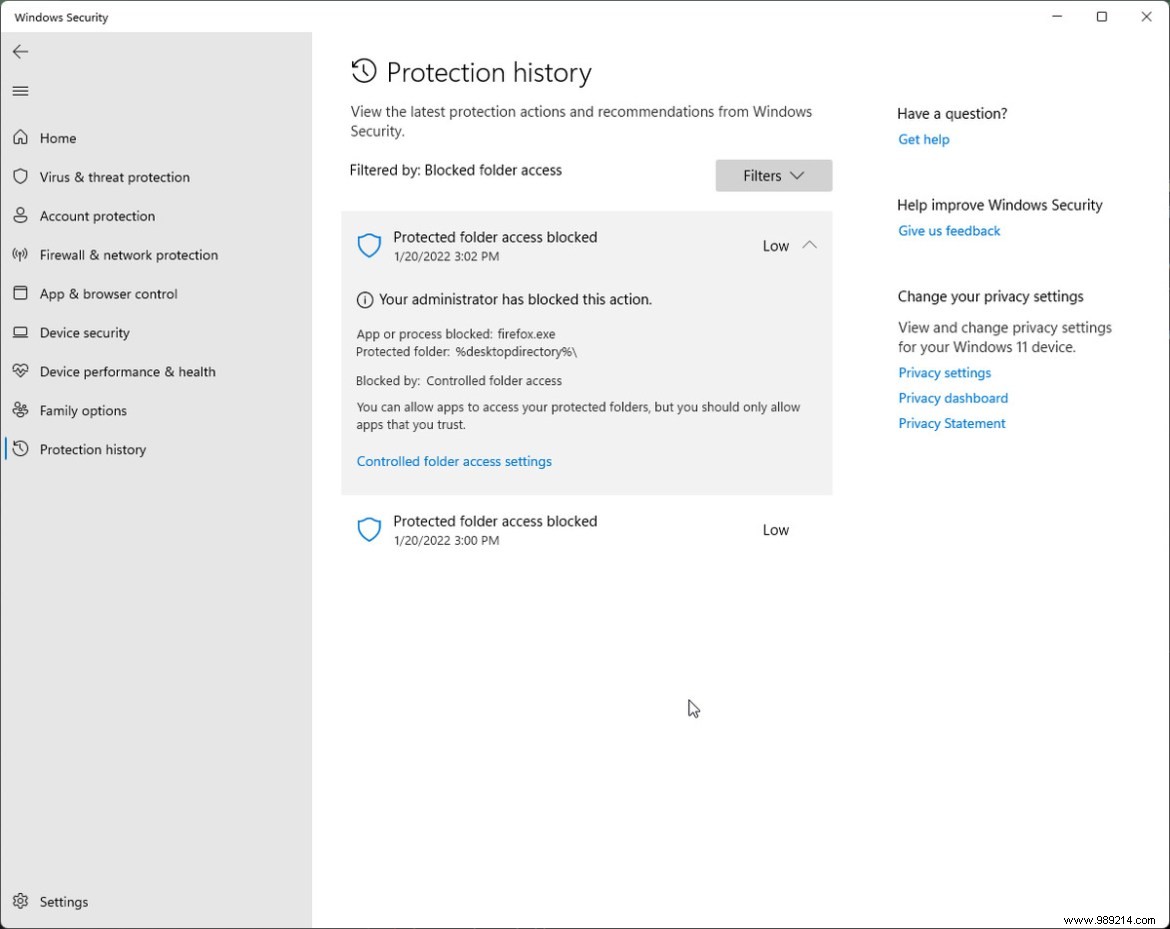Click the Get help link

click(x=923, y=139)
